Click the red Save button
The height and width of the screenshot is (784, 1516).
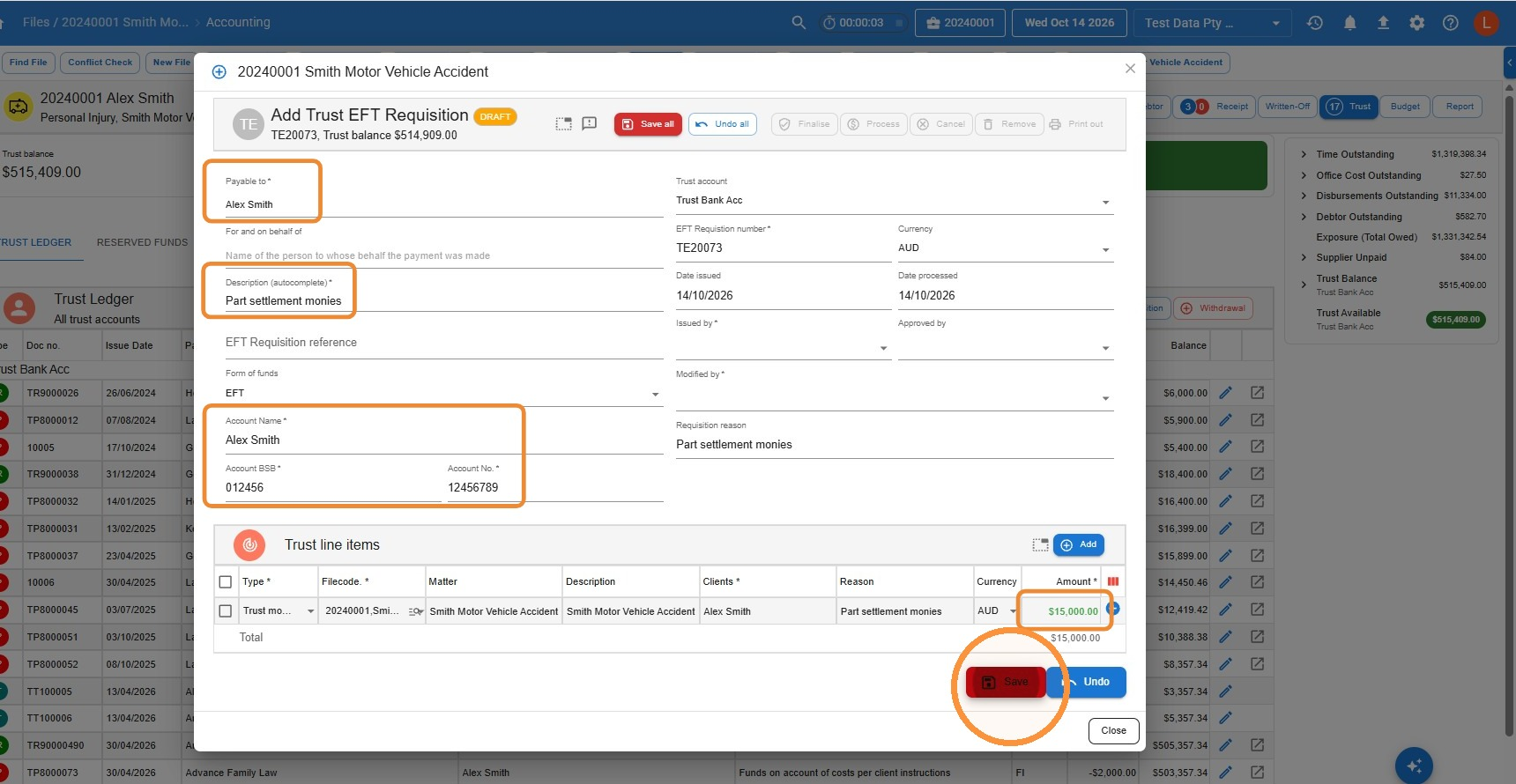click(1006, 682)
